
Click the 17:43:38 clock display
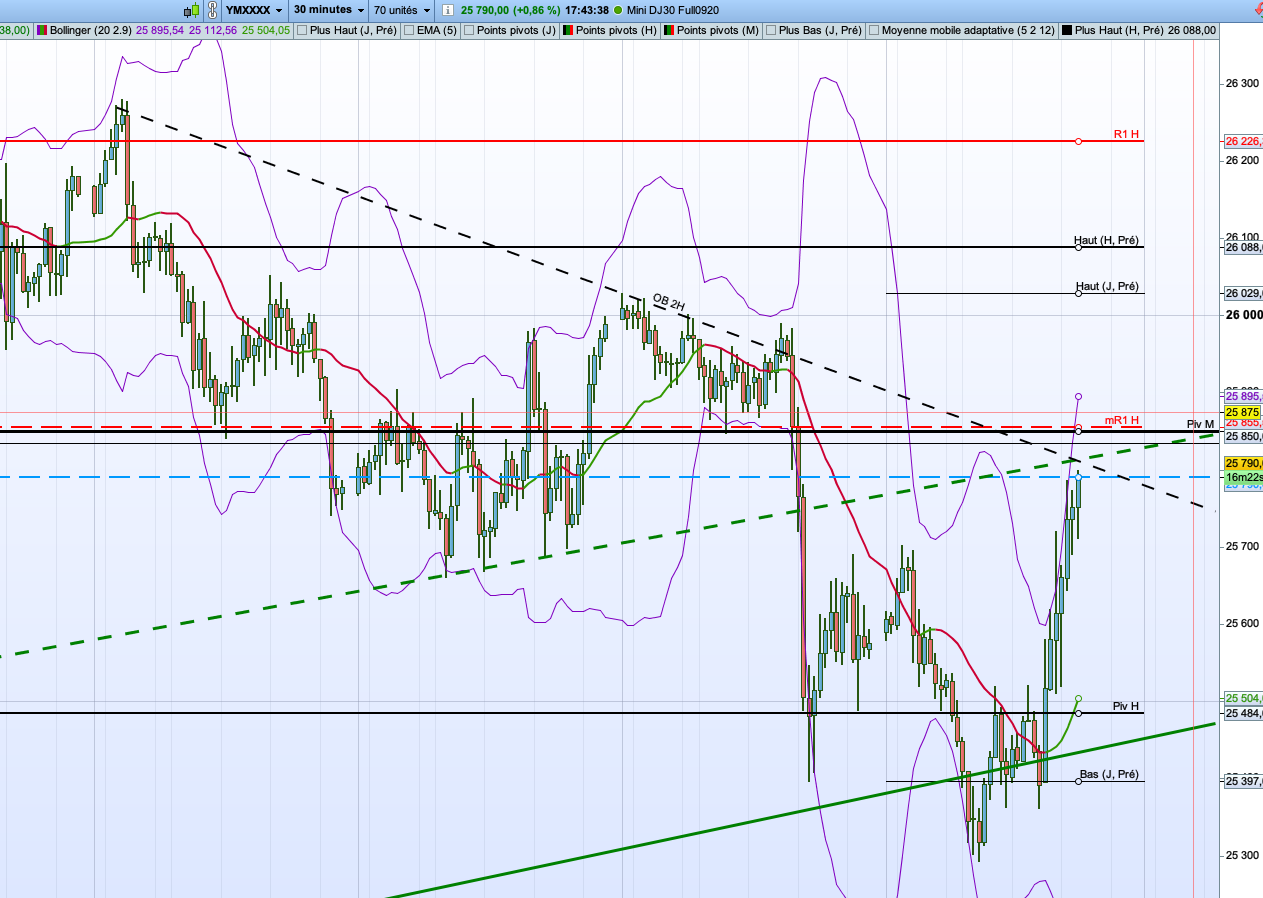coord(587,10)
